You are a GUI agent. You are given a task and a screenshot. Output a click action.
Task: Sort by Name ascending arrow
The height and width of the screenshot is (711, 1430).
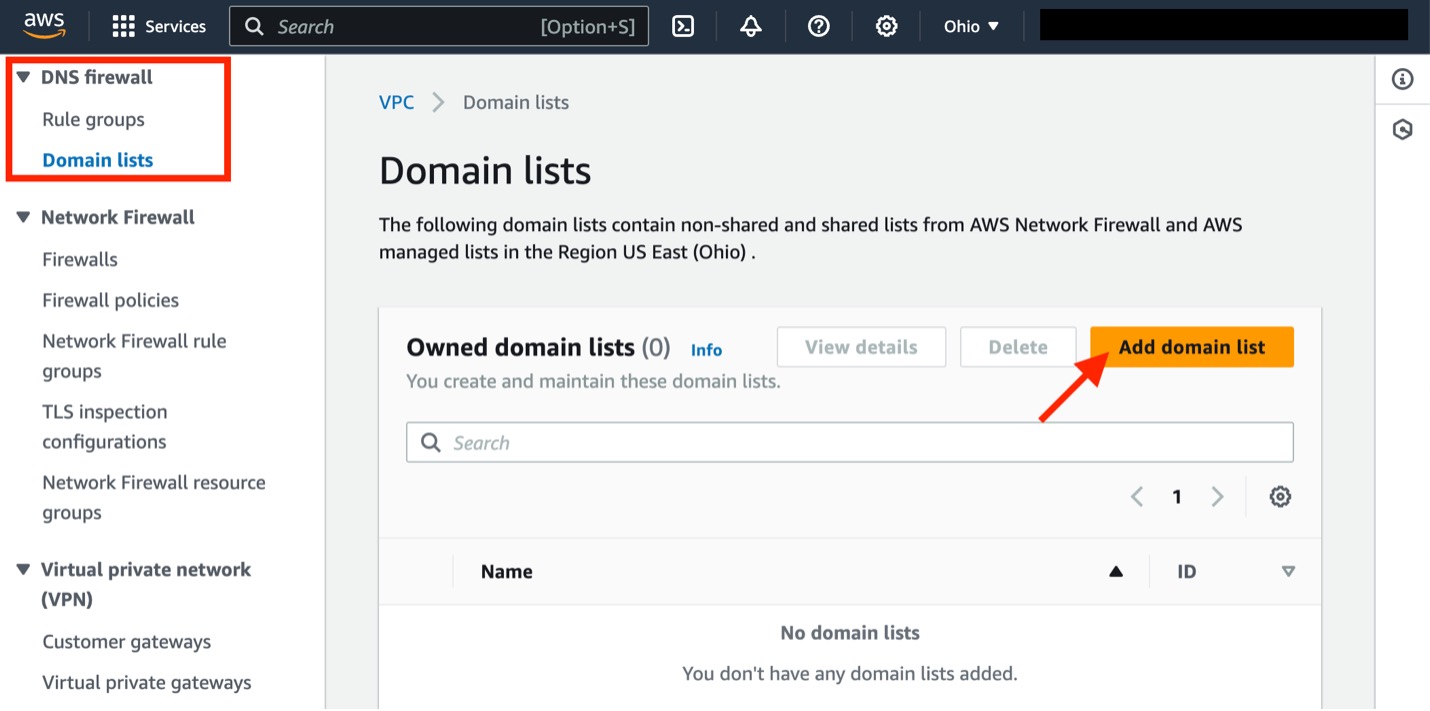click(x=1116, y=572)
